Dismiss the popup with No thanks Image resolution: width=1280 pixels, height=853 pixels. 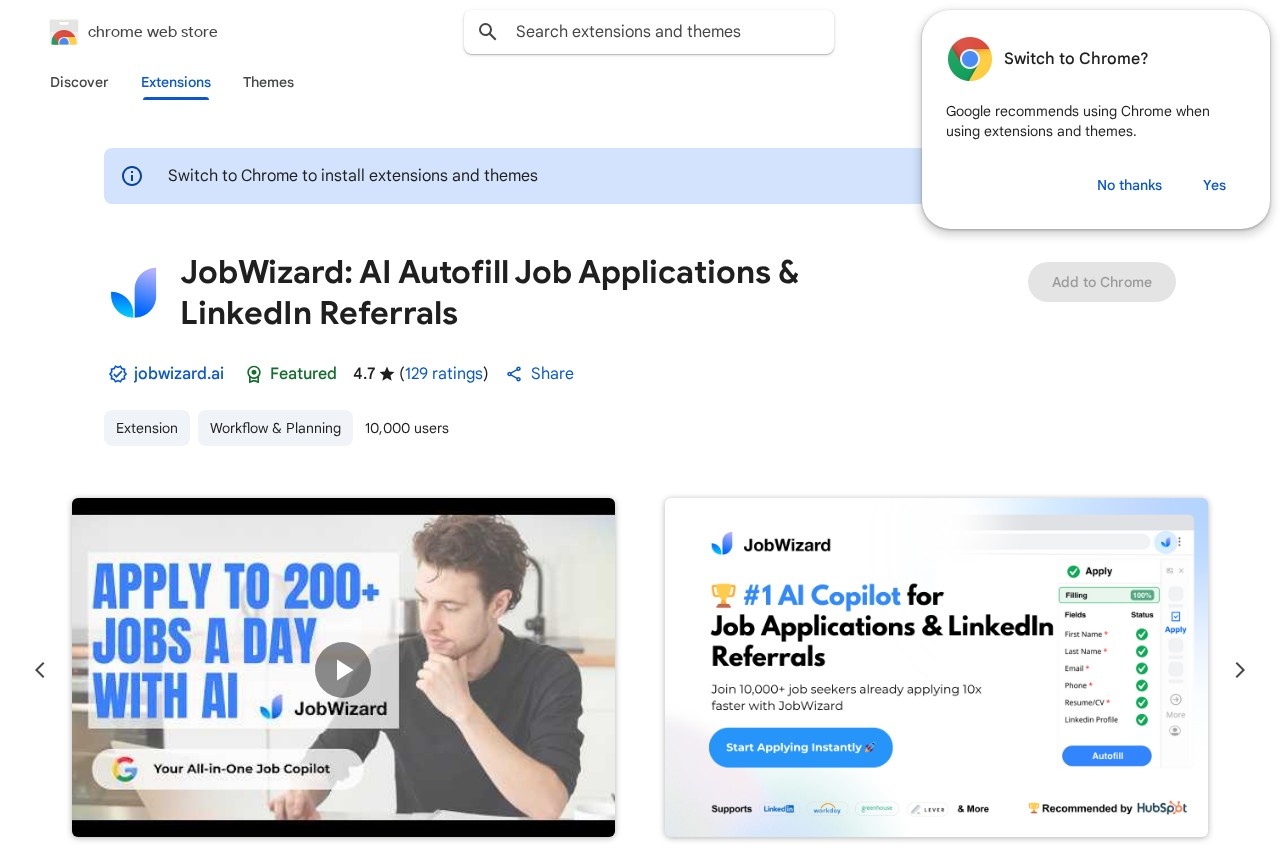pos(1129,185)
